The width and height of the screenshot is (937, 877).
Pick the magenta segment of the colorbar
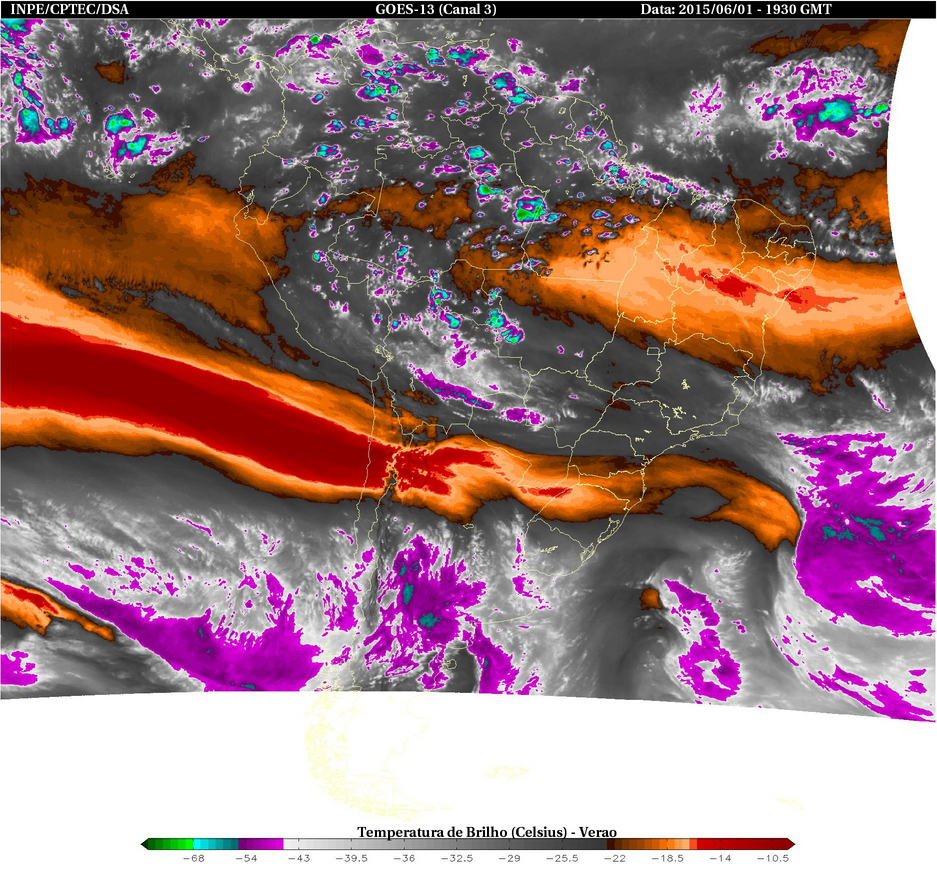(261, 844)
